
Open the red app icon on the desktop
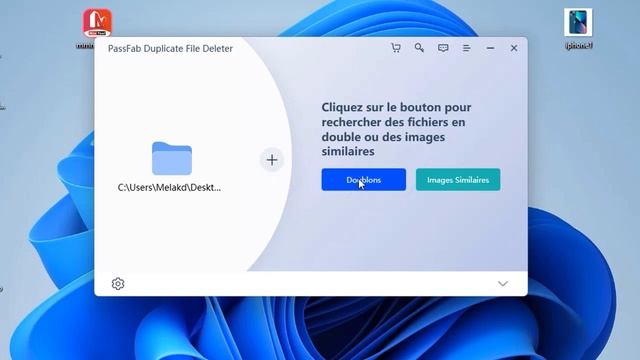click(97, 23)
